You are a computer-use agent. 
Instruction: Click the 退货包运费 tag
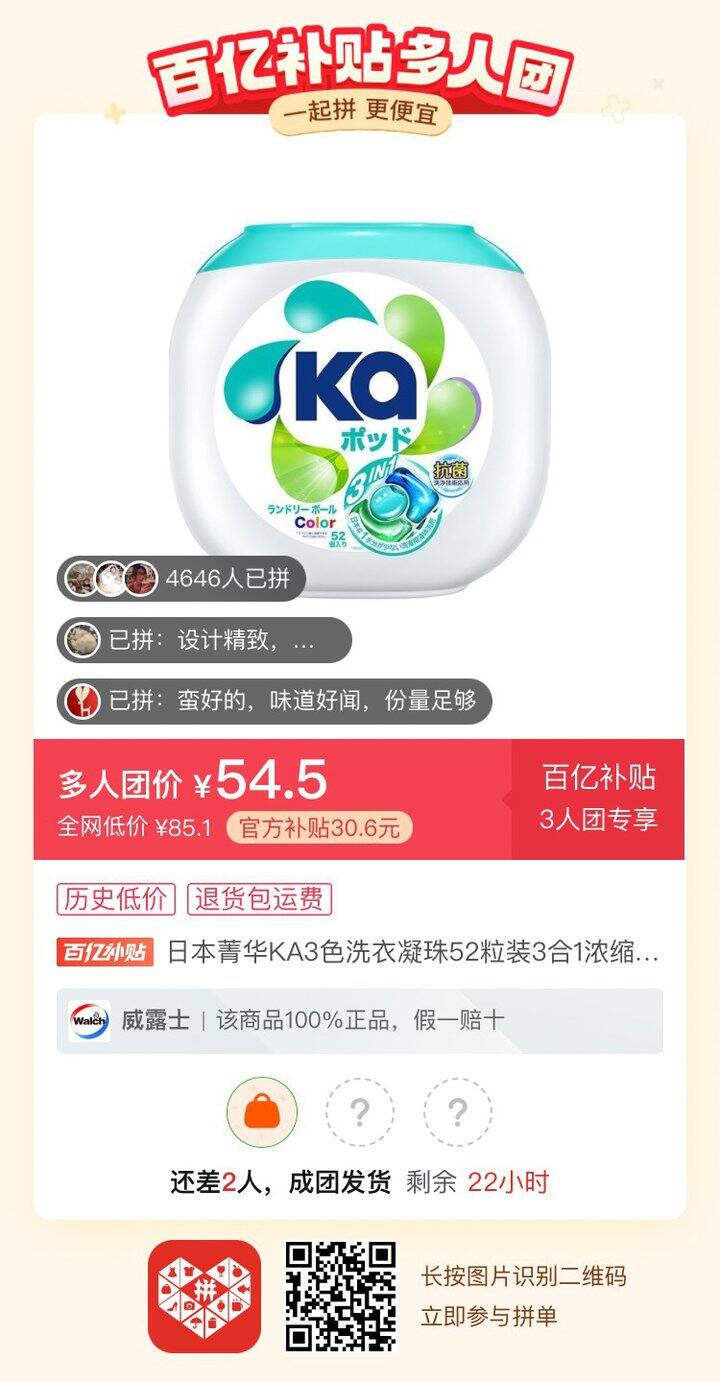[x=259, y=899]
